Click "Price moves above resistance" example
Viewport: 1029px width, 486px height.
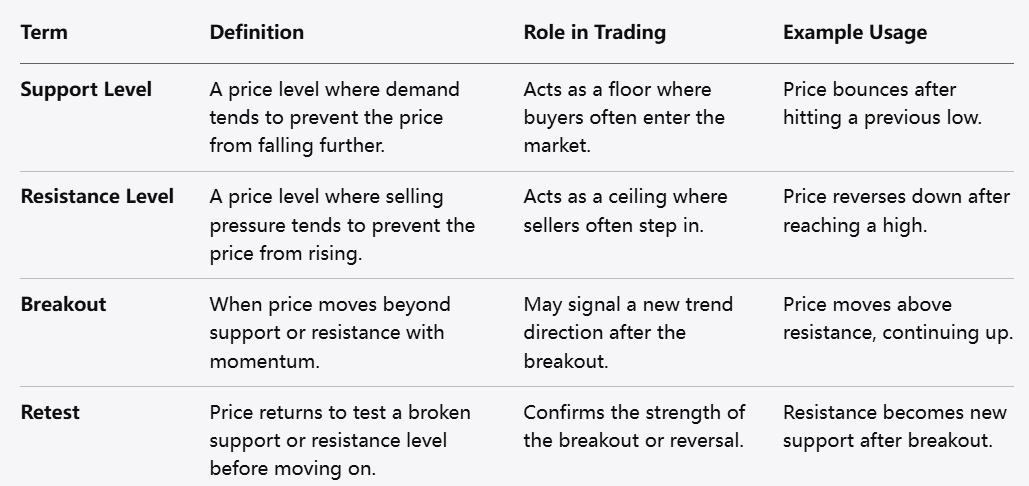coord(897,318)
